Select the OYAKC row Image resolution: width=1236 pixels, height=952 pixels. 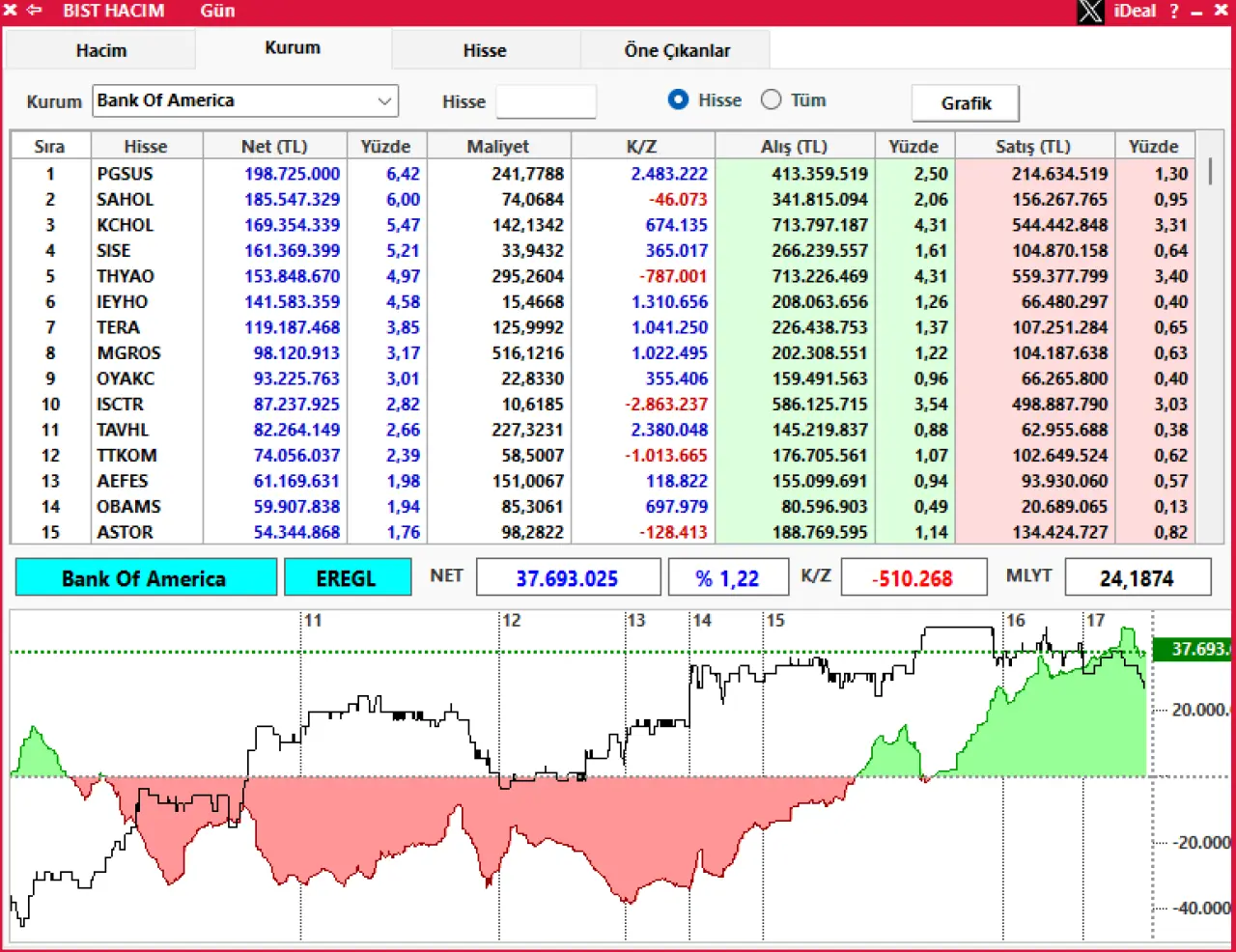point(603,378)
